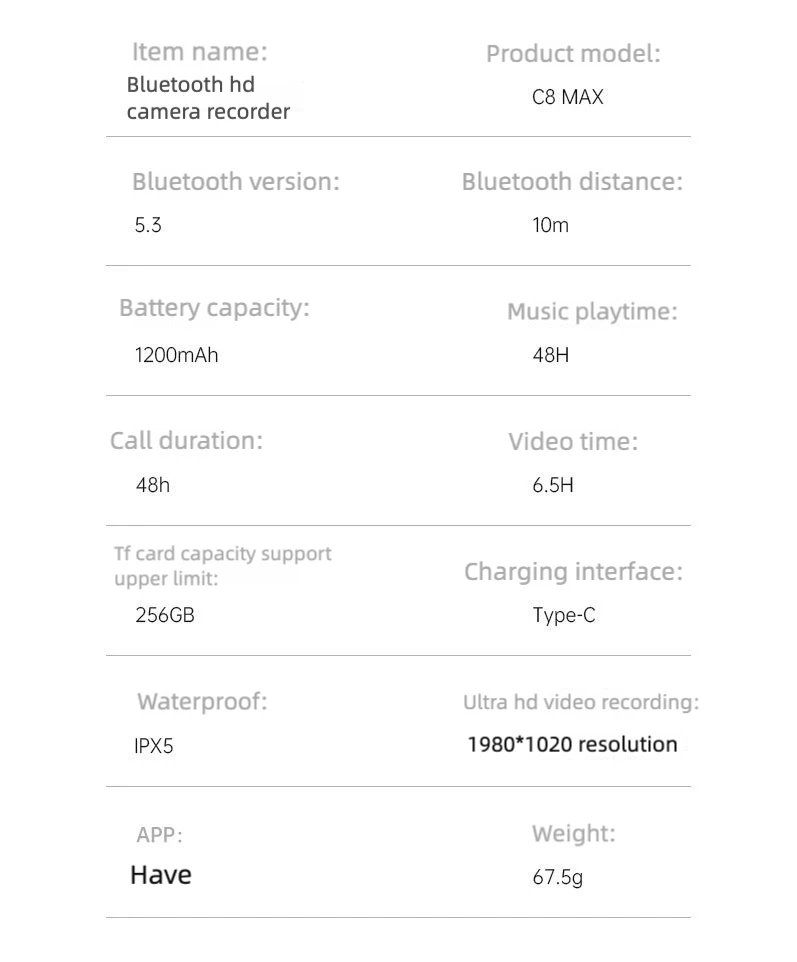Click the "Product model:" heading
Screen dimensions: 797x962
point(573,54)
